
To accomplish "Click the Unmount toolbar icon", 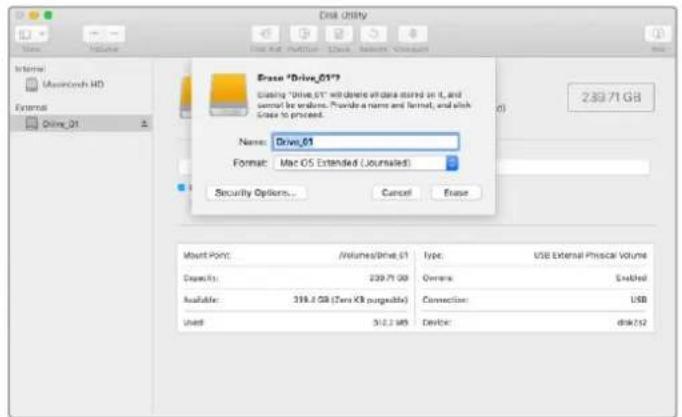I will click(x=412, y=34).
